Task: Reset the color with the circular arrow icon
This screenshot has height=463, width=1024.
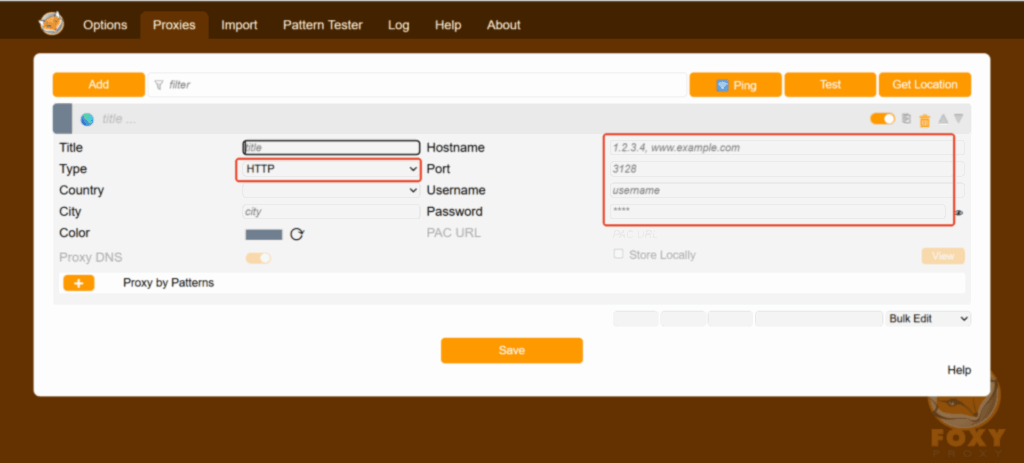Action: click(x=296, y=234)
